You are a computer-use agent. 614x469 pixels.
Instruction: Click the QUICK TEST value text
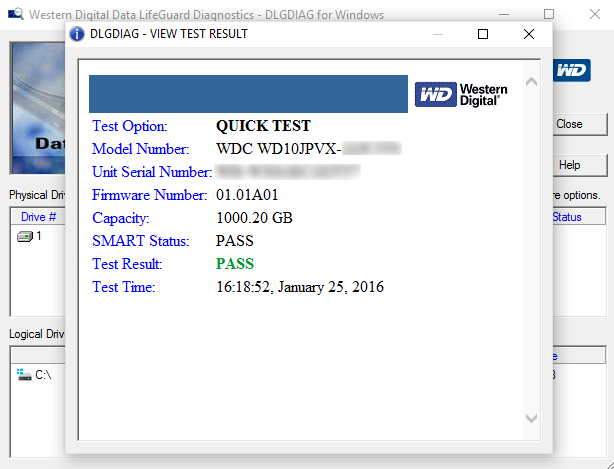(x=264, y=126)
